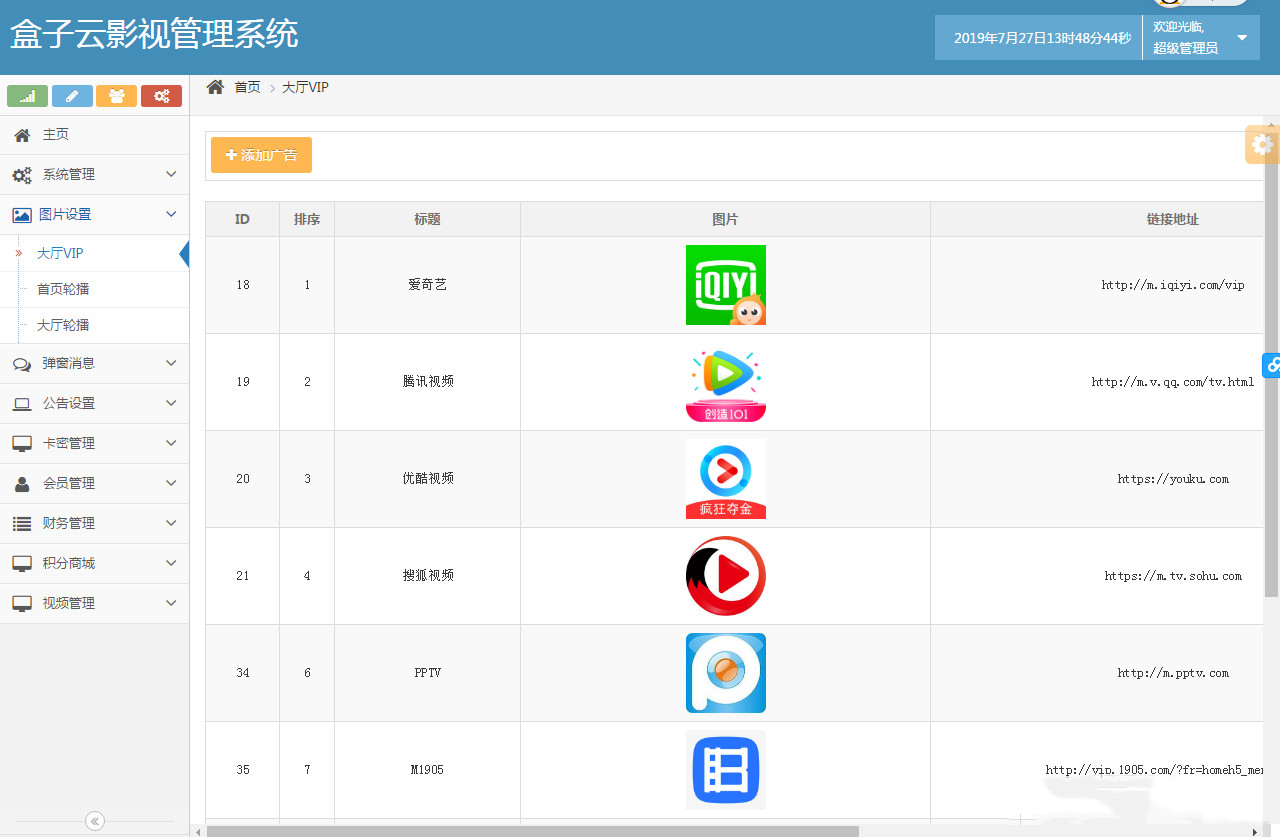Click the http://m.v.qq.com/tv.html link address

point(1173,382)
